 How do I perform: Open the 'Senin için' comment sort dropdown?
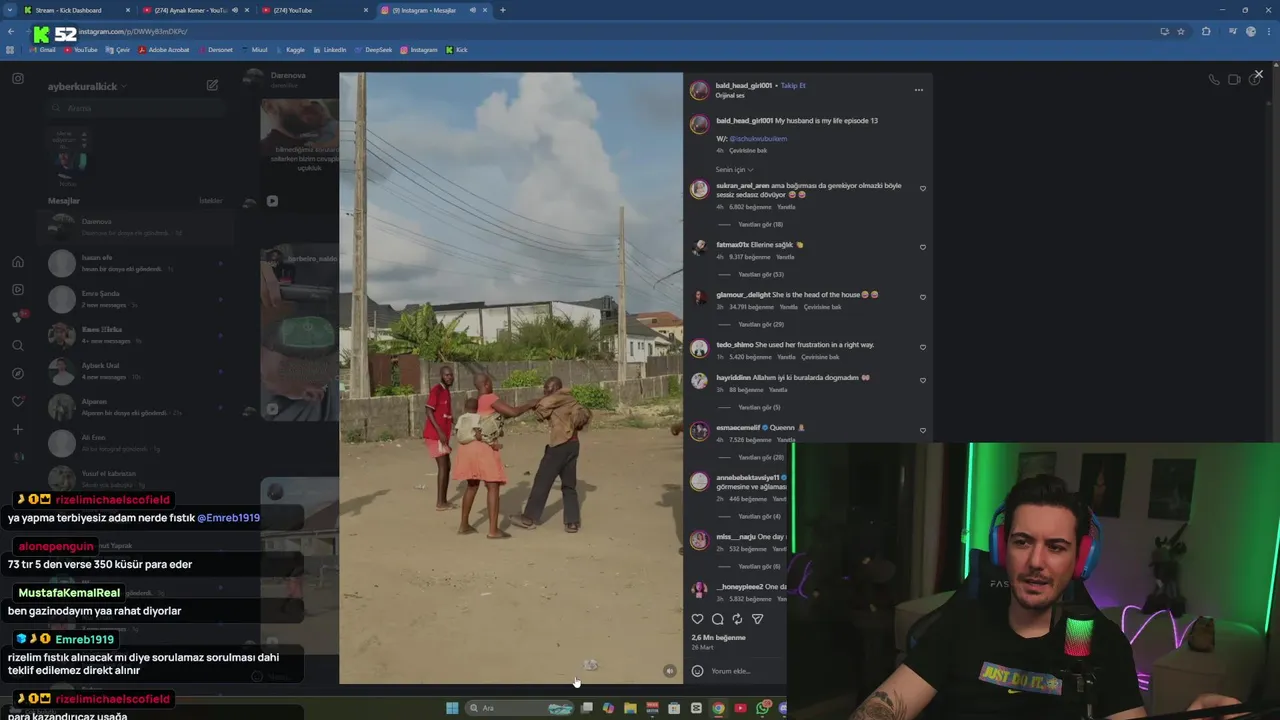[x=734, y=170]
